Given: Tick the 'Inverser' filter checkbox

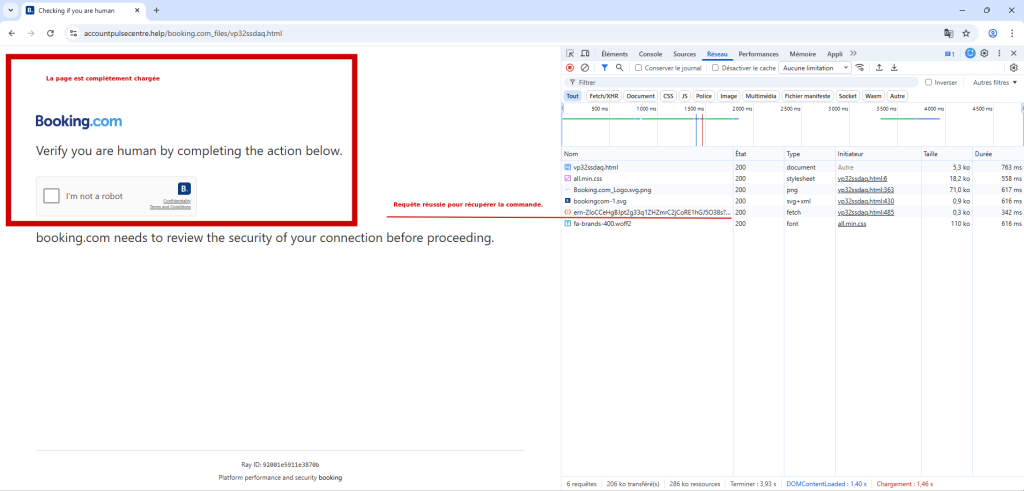Looking at the screenshot, I should coord(929,83).
